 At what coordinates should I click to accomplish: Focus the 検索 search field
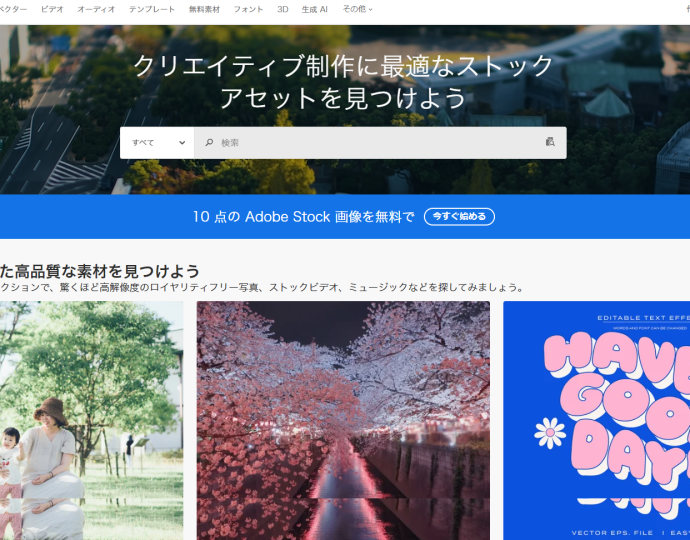380,143
